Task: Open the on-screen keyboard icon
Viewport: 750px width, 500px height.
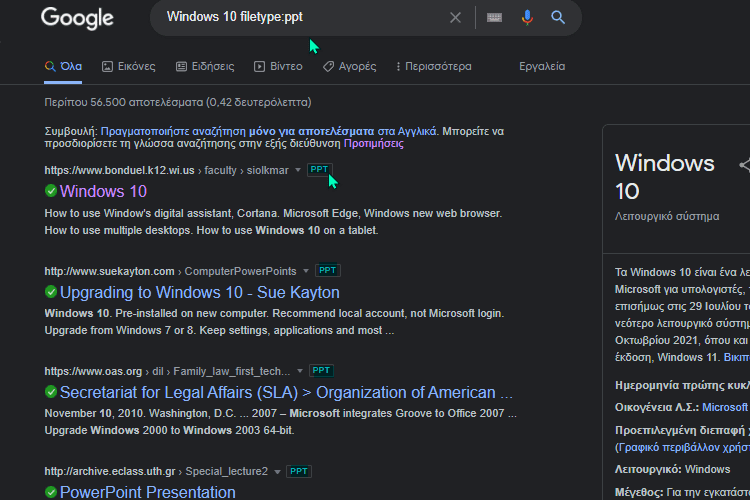Action: point(494,18)
